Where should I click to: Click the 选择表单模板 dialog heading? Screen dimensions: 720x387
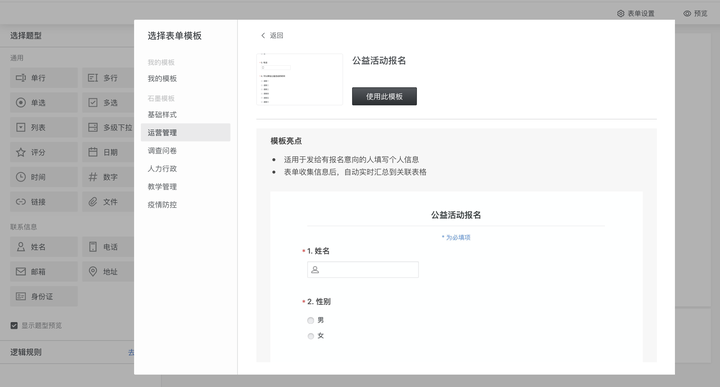174,36
